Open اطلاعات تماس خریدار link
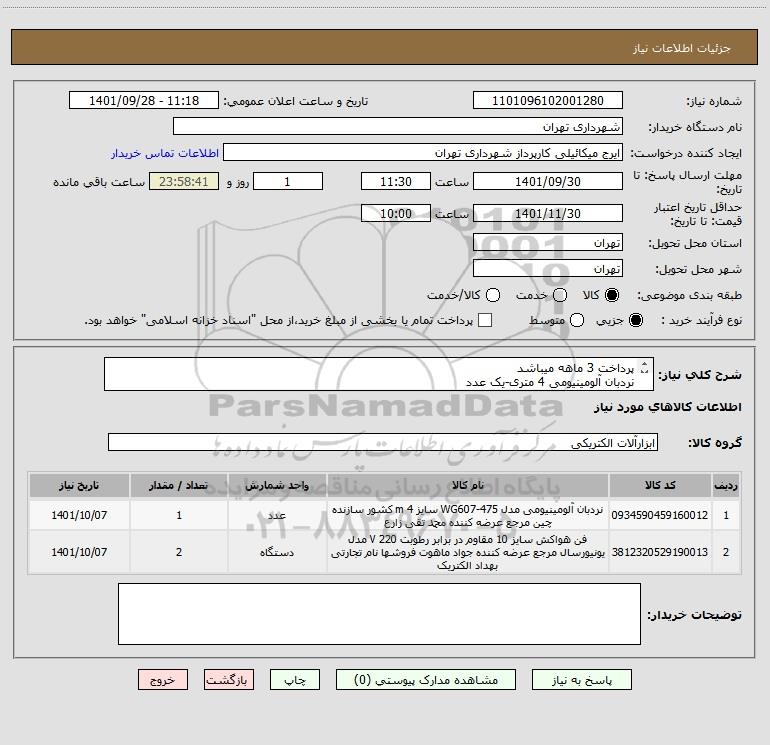This screenshot has height=745, width=770. (165, 153)
